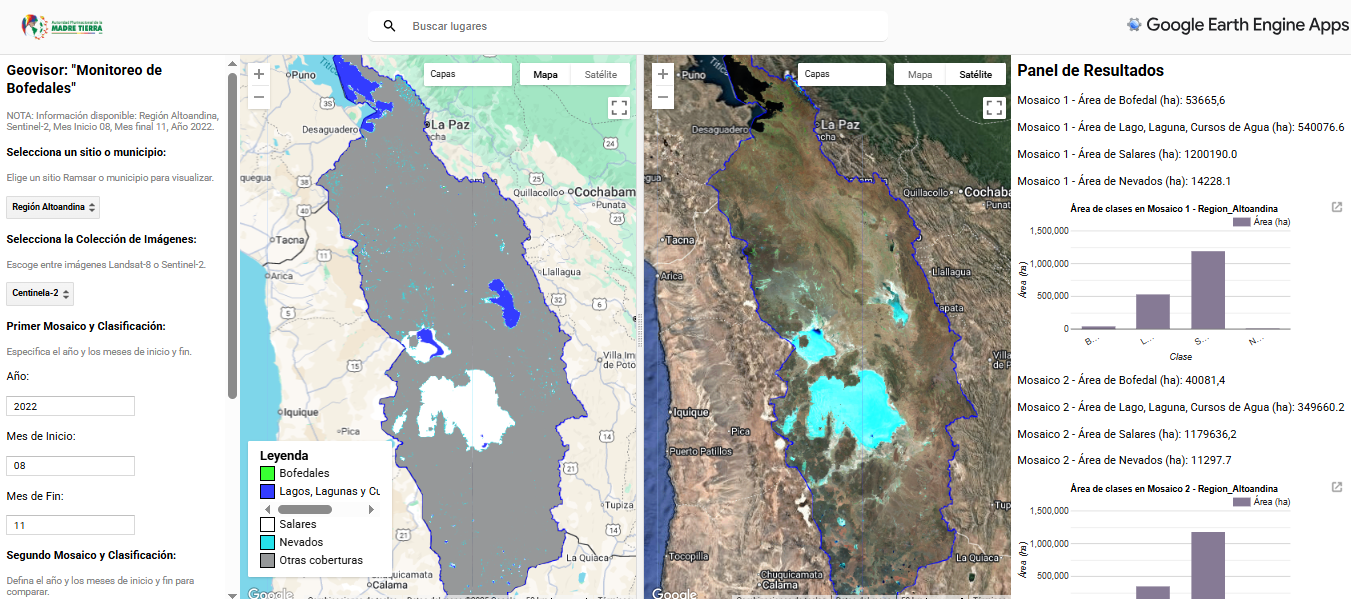
Task: Click the green Bofedales legend swatch
Action: click(267, 473)
